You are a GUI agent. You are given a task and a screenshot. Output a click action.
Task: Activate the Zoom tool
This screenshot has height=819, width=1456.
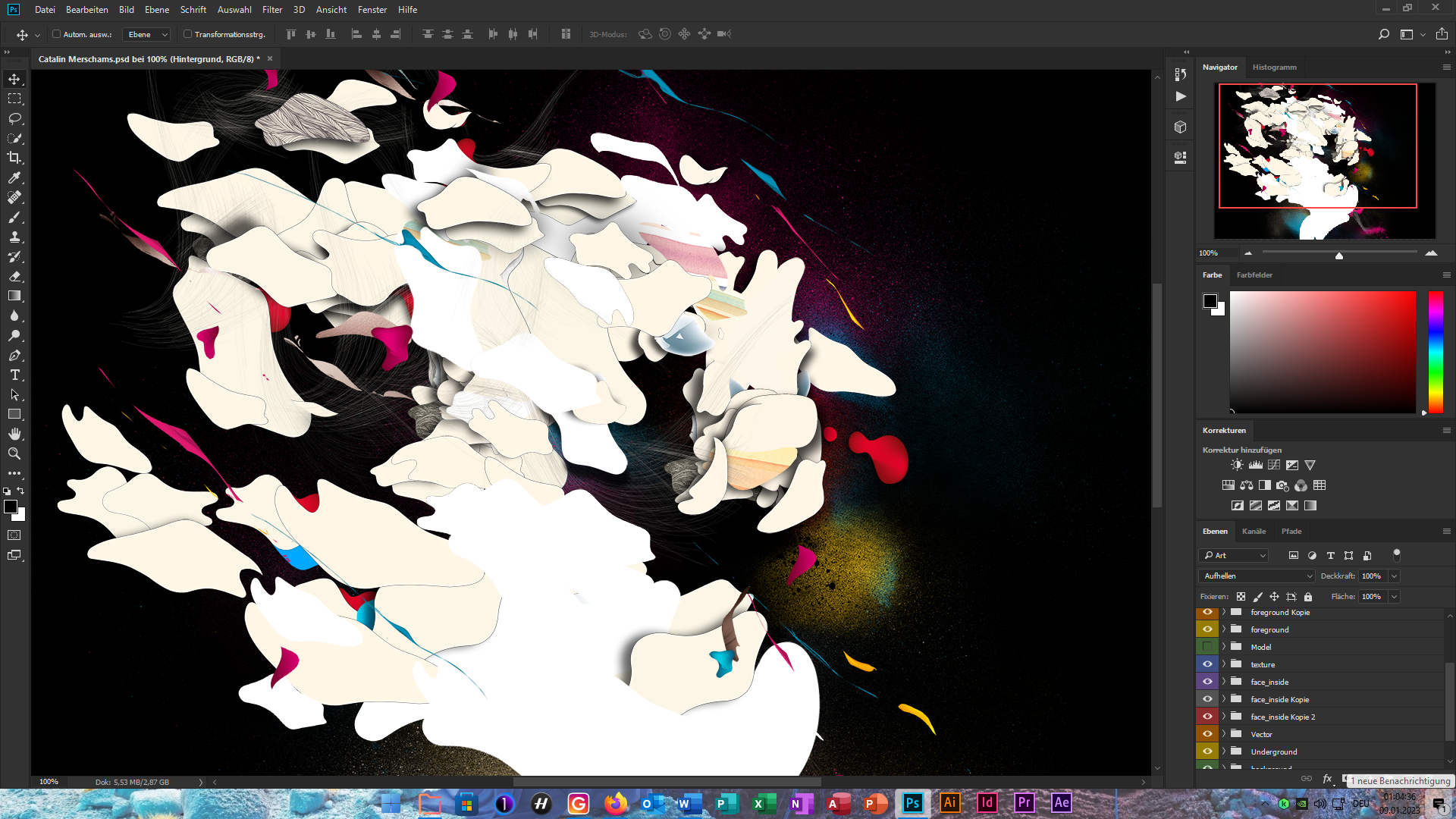(x=14, y=453)
